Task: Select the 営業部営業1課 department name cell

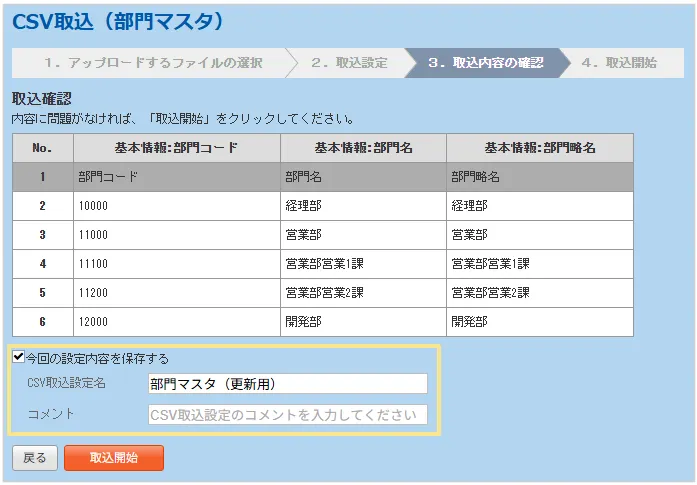Action: (363, 264)
